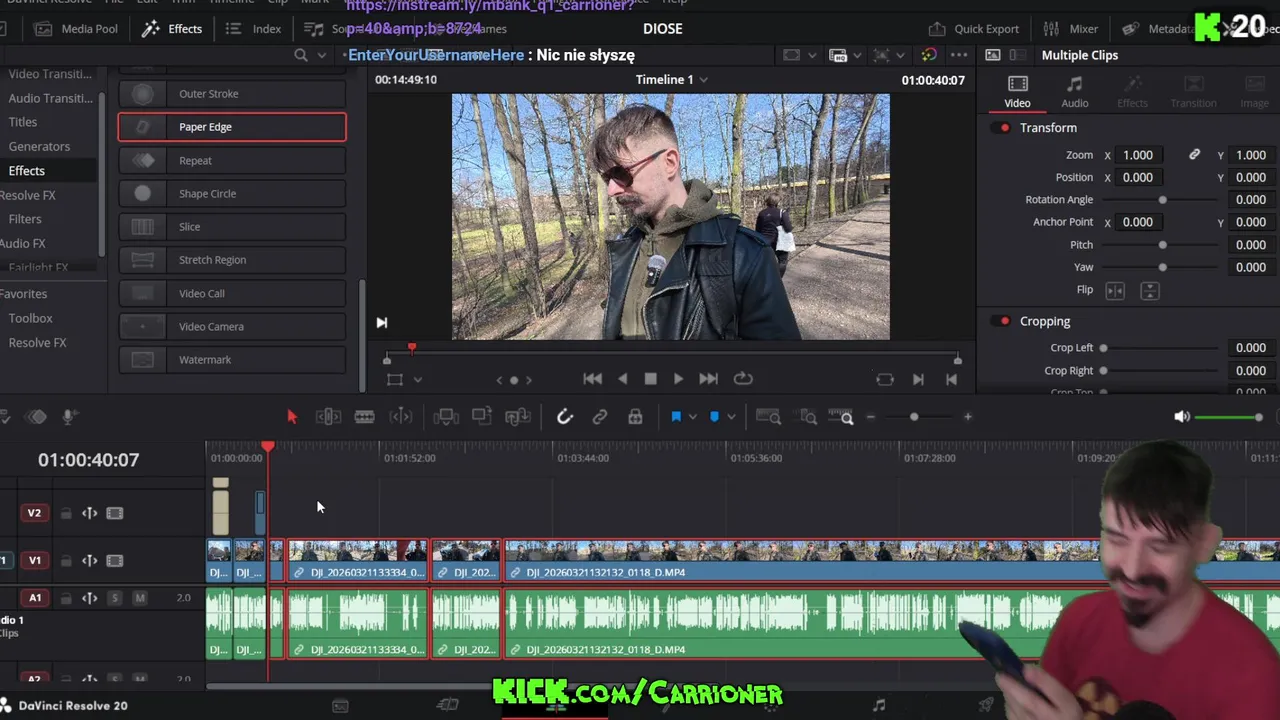The height and width of the screenshot is (720, 1280).
Task: Open the search options chevron
Action: click(x=322, y=55)
